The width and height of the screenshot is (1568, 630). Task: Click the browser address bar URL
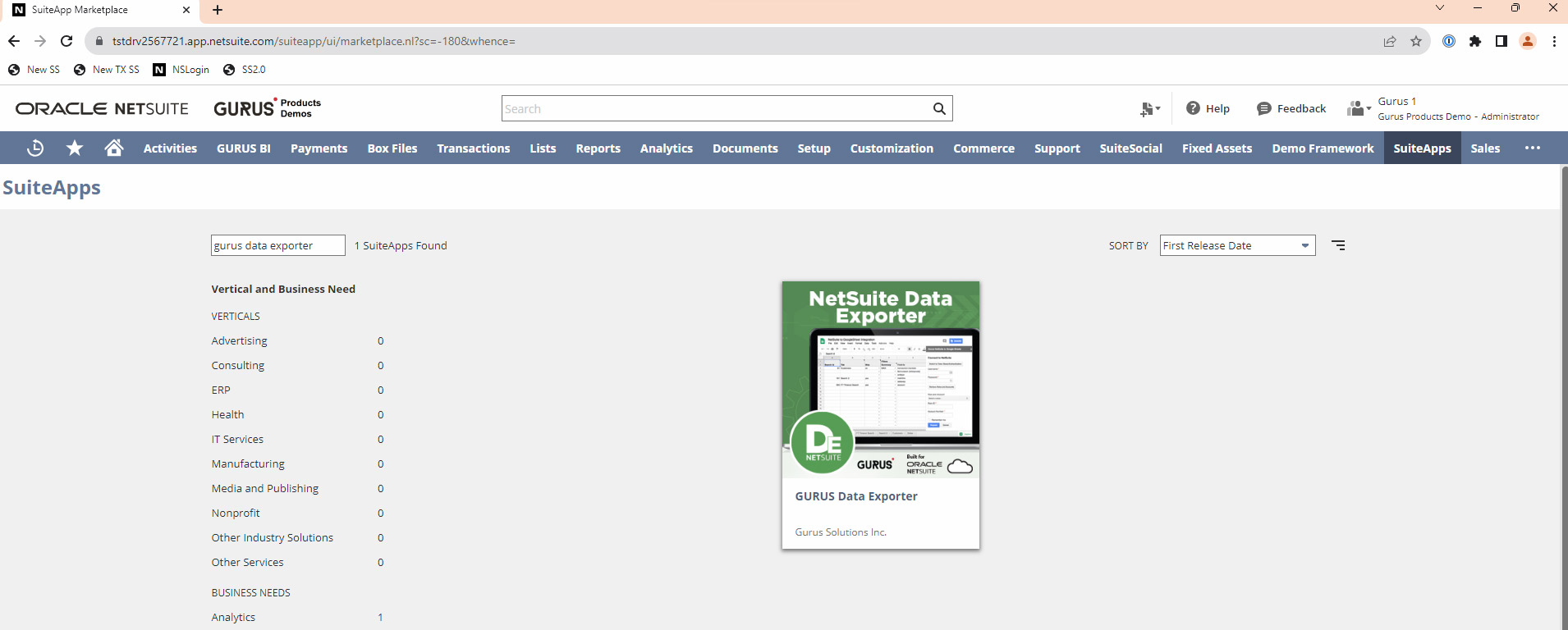[314, 41]
